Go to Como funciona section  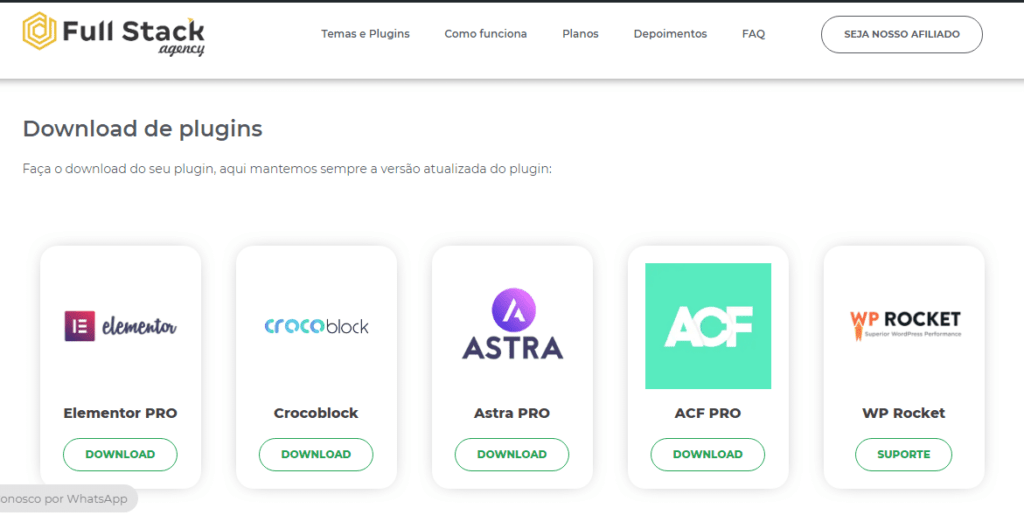(486, 34)
